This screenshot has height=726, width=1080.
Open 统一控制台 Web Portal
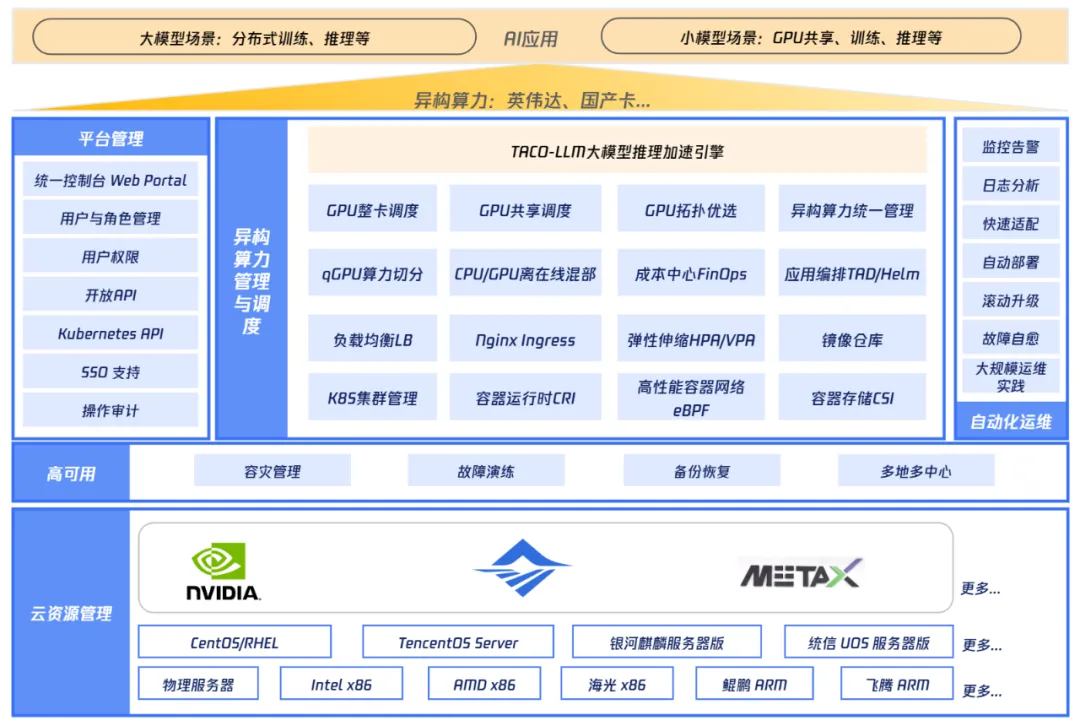[x=110, y=180]
